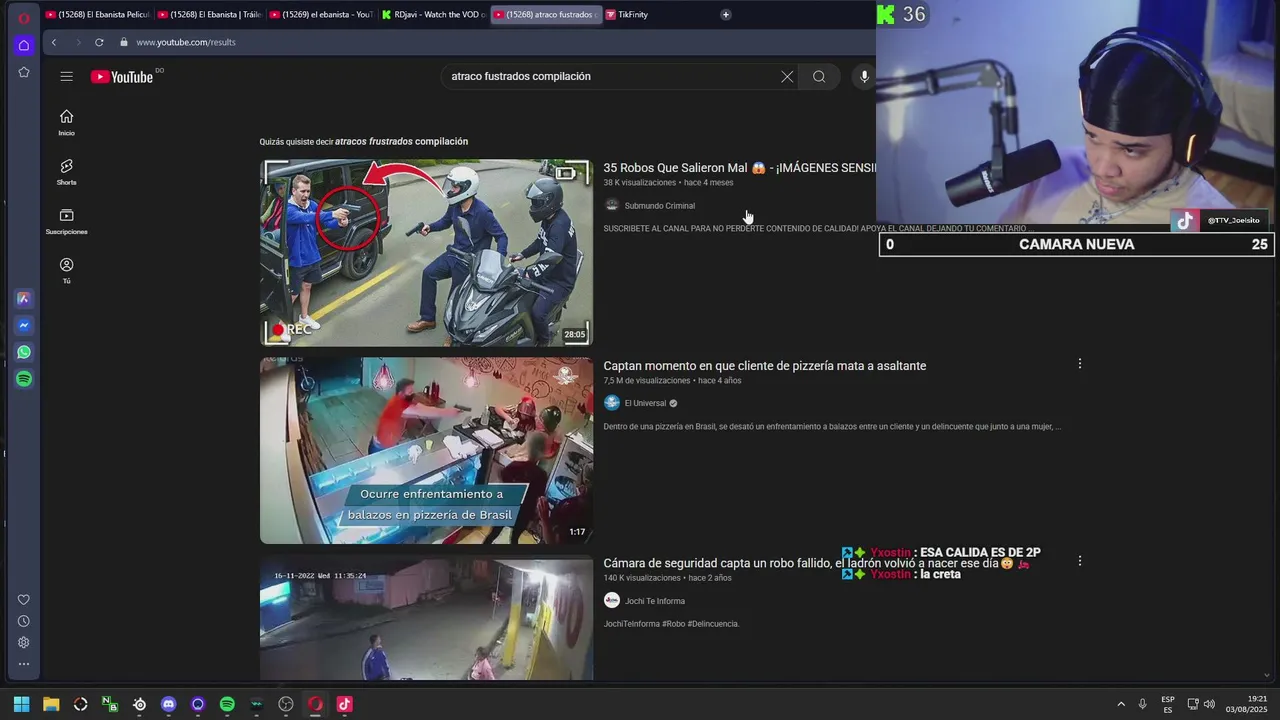Screen dimensions: 1280x720
Task: Open WhatsApp in the Opera sidebar
Action: click(x=24, y=352)
